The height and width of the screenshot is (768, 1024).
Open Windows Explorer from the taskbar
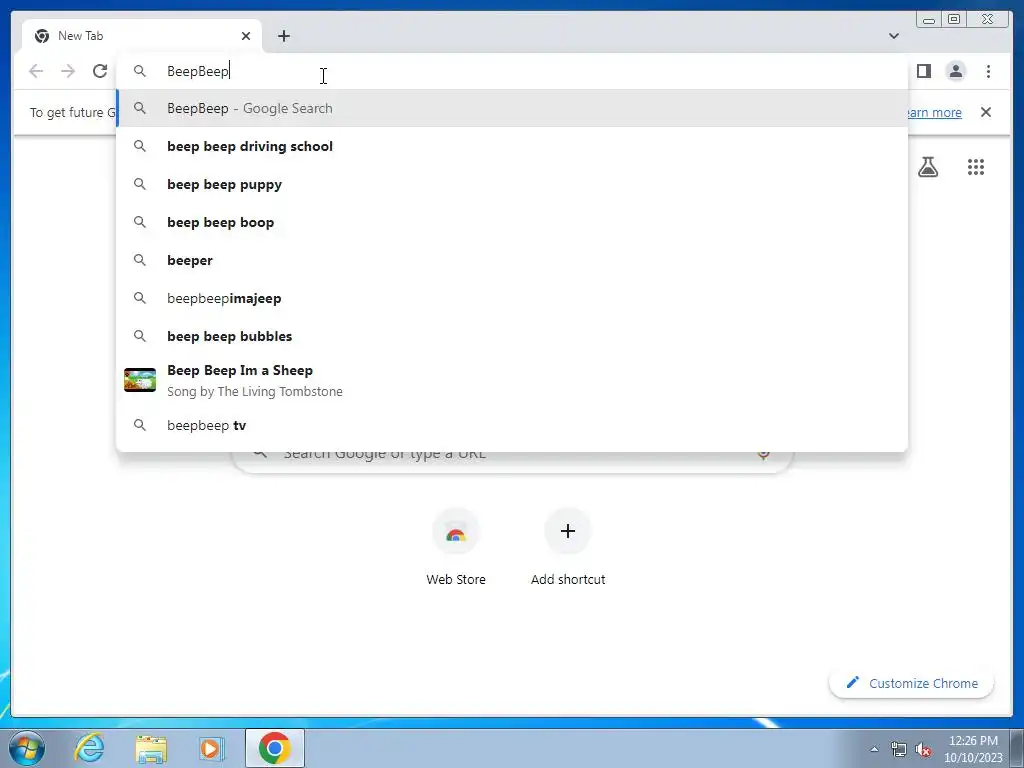(151, 748)
